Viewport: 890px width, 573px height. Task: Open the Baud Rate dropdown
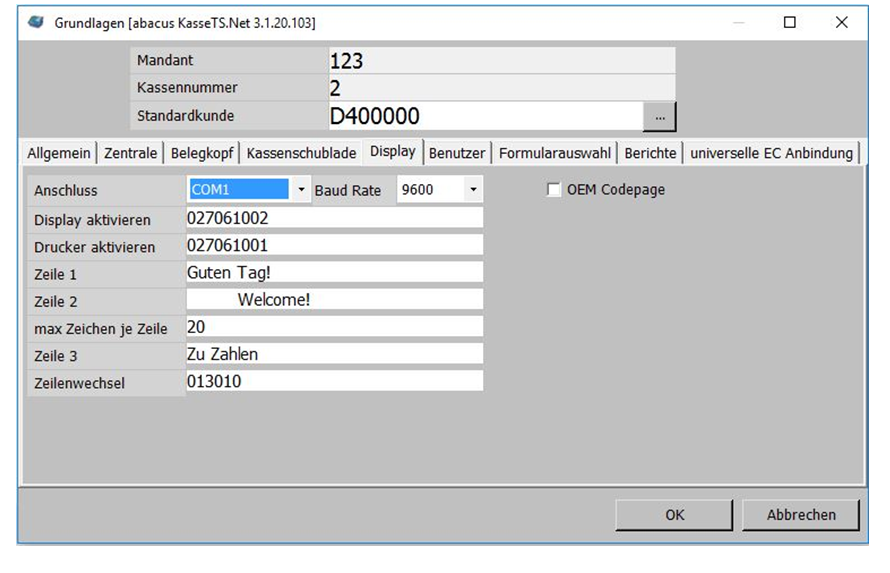point(472,190)
